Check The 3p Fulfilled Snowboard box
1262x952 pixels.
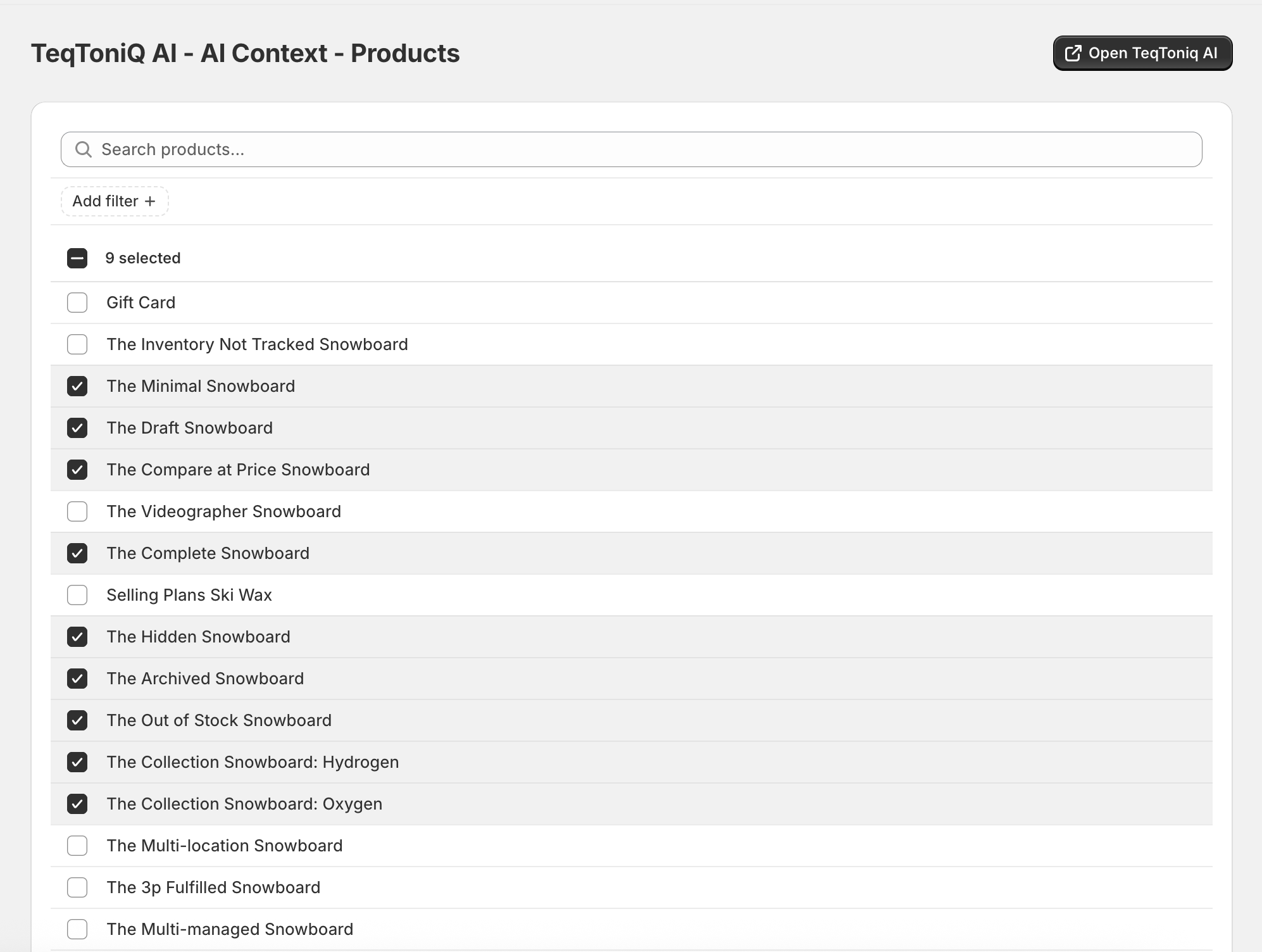coord(77,887)
